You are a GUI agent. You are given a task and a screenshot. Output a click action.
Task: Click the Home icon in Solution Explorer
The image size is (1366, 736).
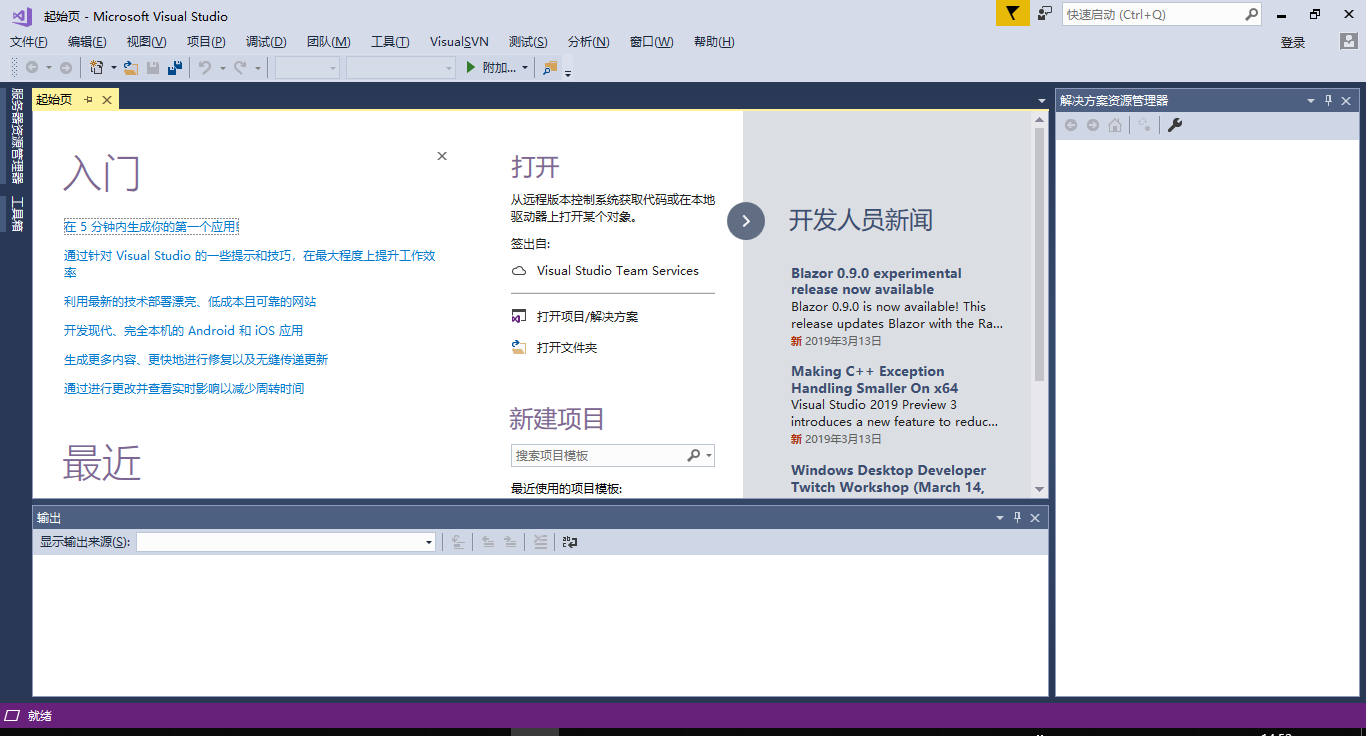(x=1115, y=125)
